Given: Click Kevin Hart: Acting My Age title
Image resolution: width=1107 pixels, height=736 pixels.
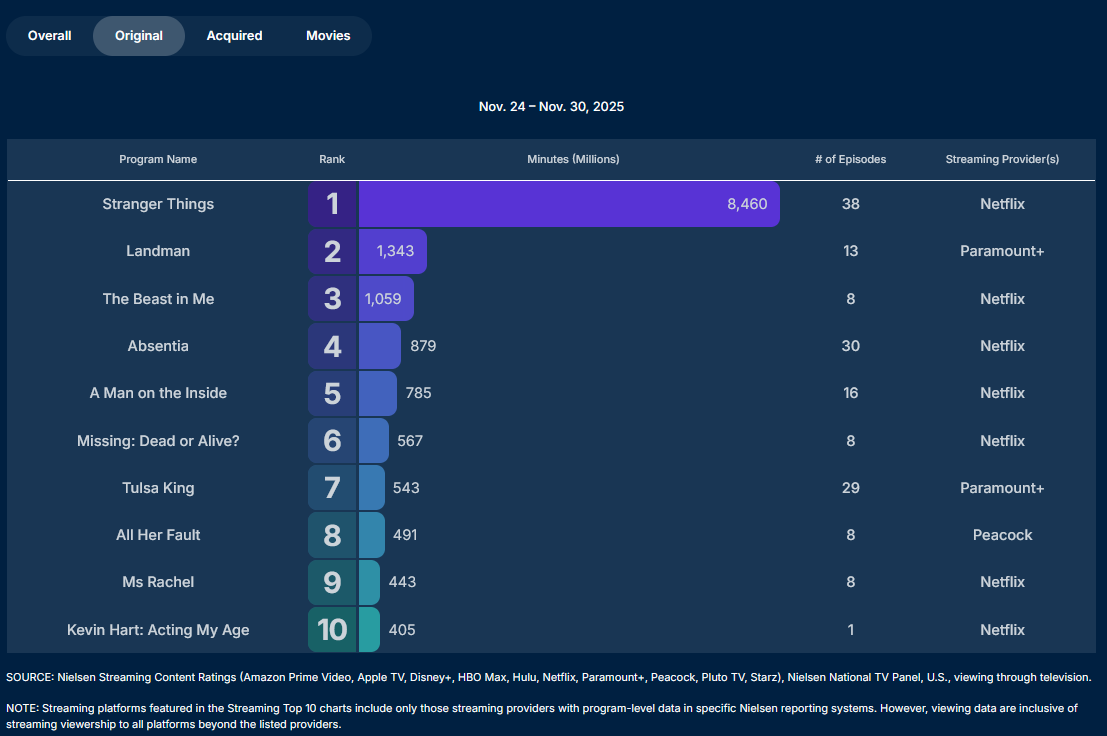Looking at the screenshot, I should click(158, 630).
